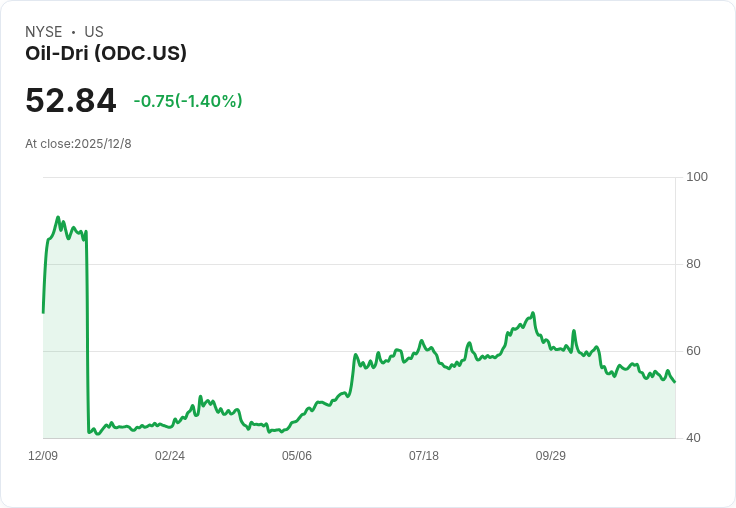Click the 09/29 date on x-axis
The image size is (736, 508).
(x=551, y=456)
